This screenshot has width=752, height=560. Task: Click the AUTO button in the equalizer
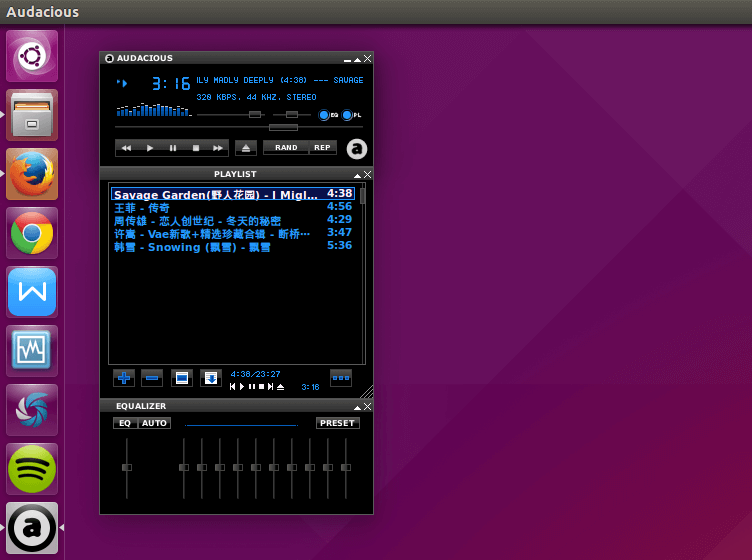tap(154, 423)
